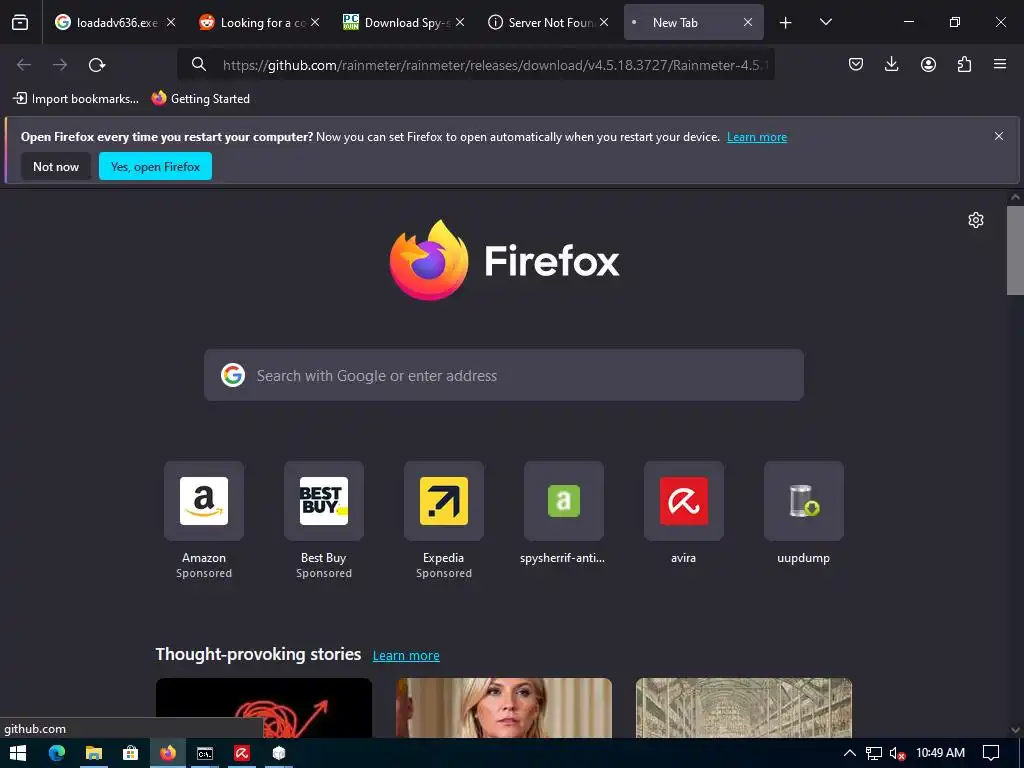Screen dimensions: 1024x768
Task: Open Learn more link in notification bar
Action: 757,137
